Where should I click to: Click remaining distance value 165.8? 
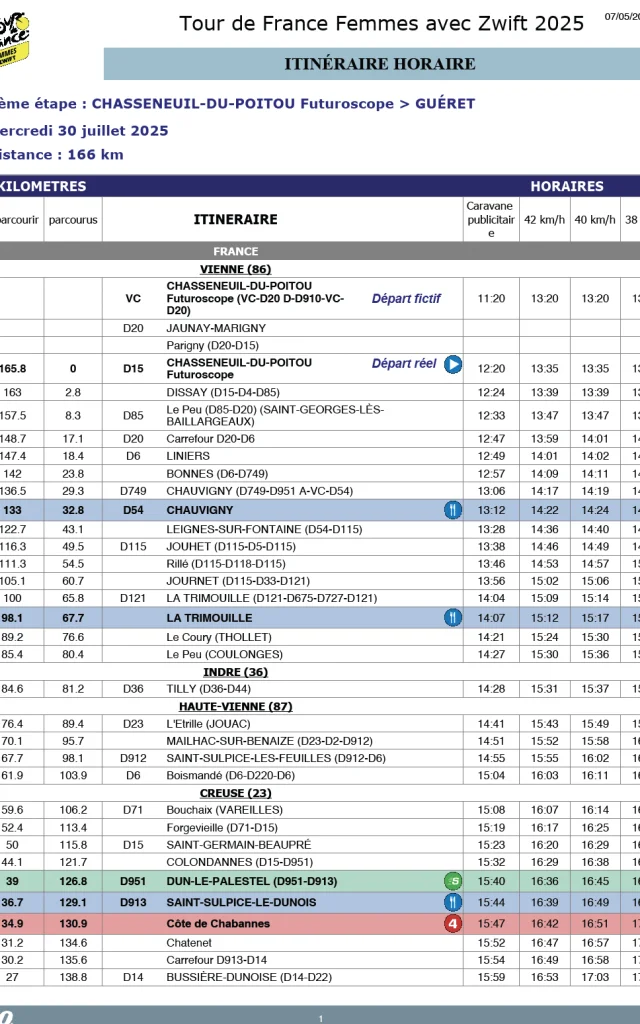[x=12, y=369]
